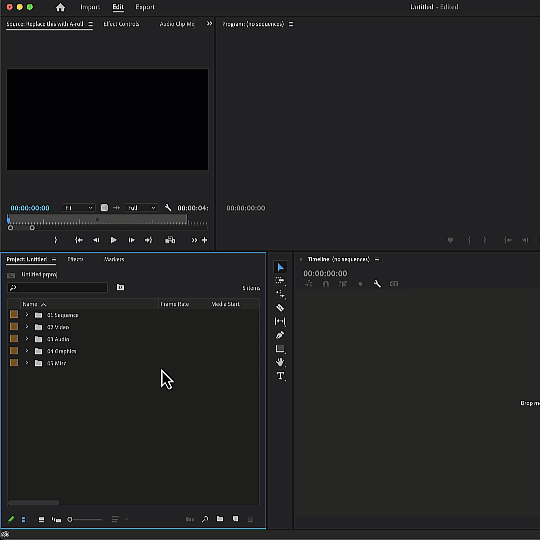Click the New Item icon in Project footer
540x540 pixels.
pyautogui.click(x=235, y=519)
